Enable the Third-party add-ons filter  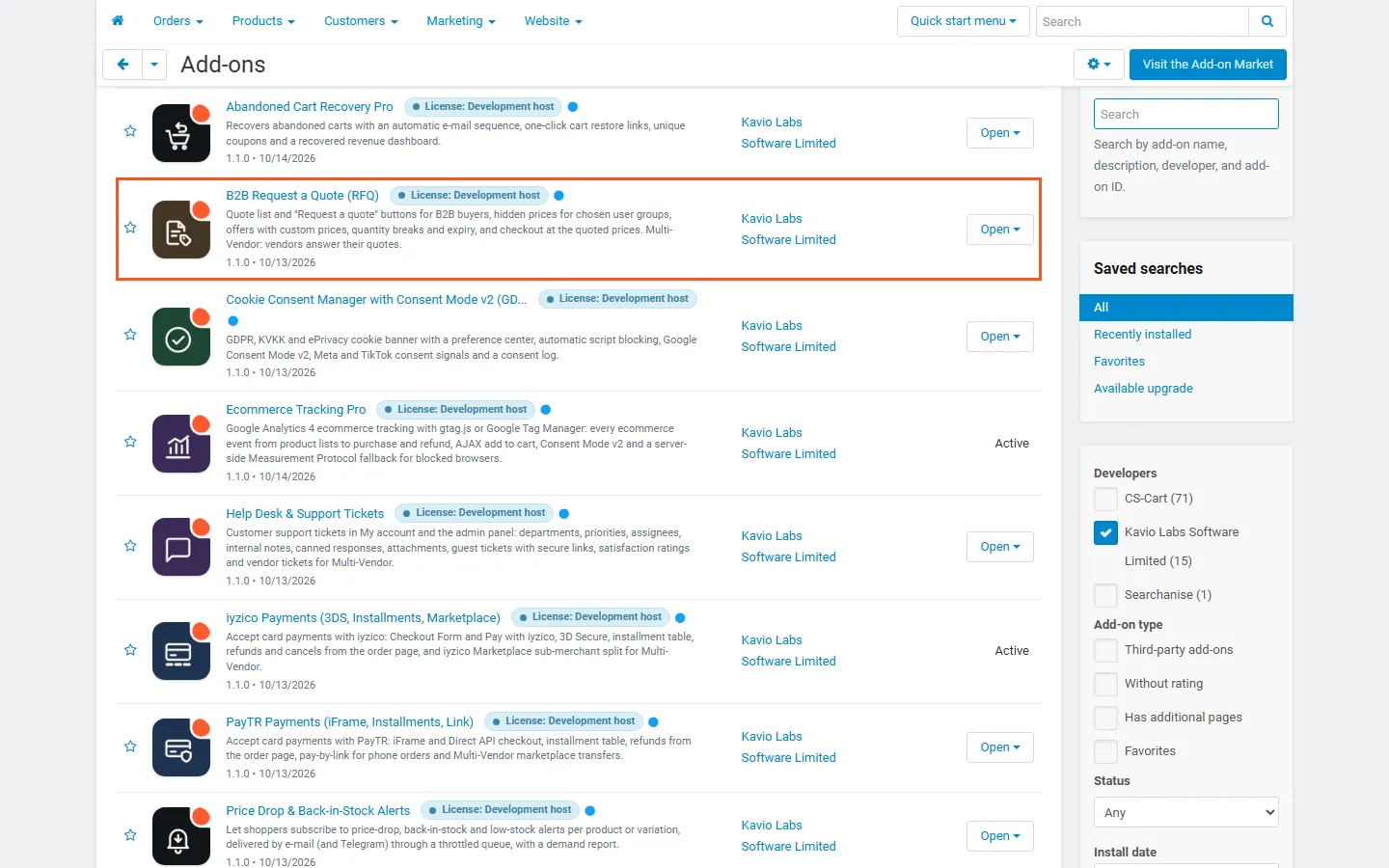[1105, 650]
